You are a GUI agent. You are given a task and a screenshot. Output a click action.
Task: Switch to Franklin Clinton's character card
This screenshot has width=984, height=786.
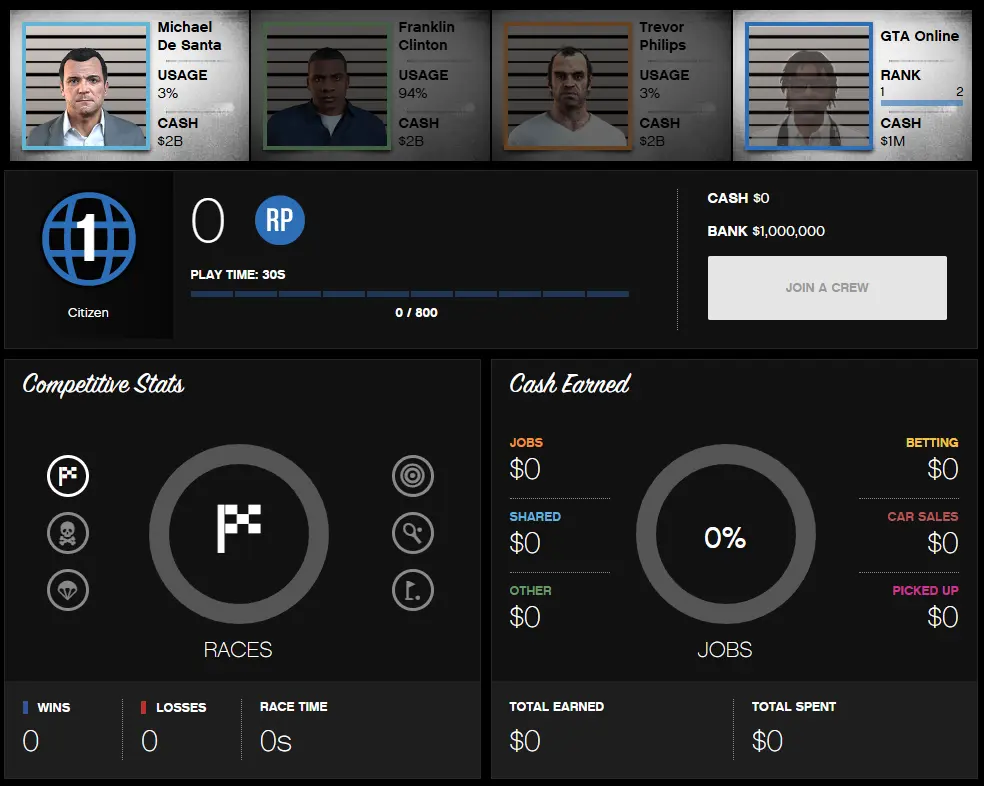pyautogui.click(x=370, y=85)
